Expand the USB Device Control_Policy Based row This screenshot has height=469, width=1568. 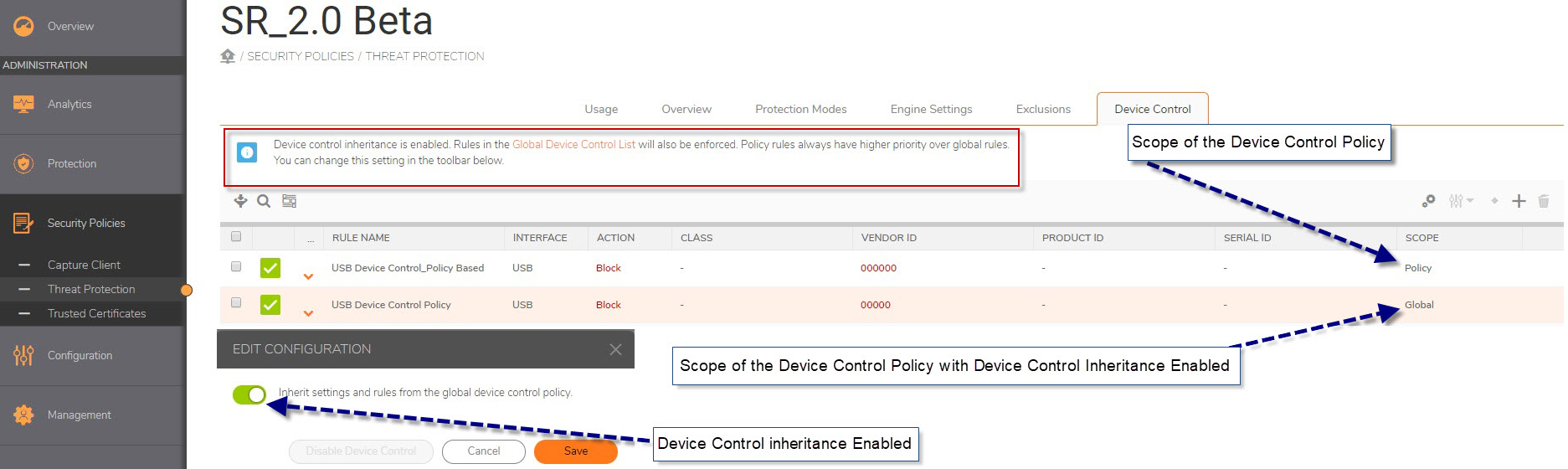click(308, 276)
